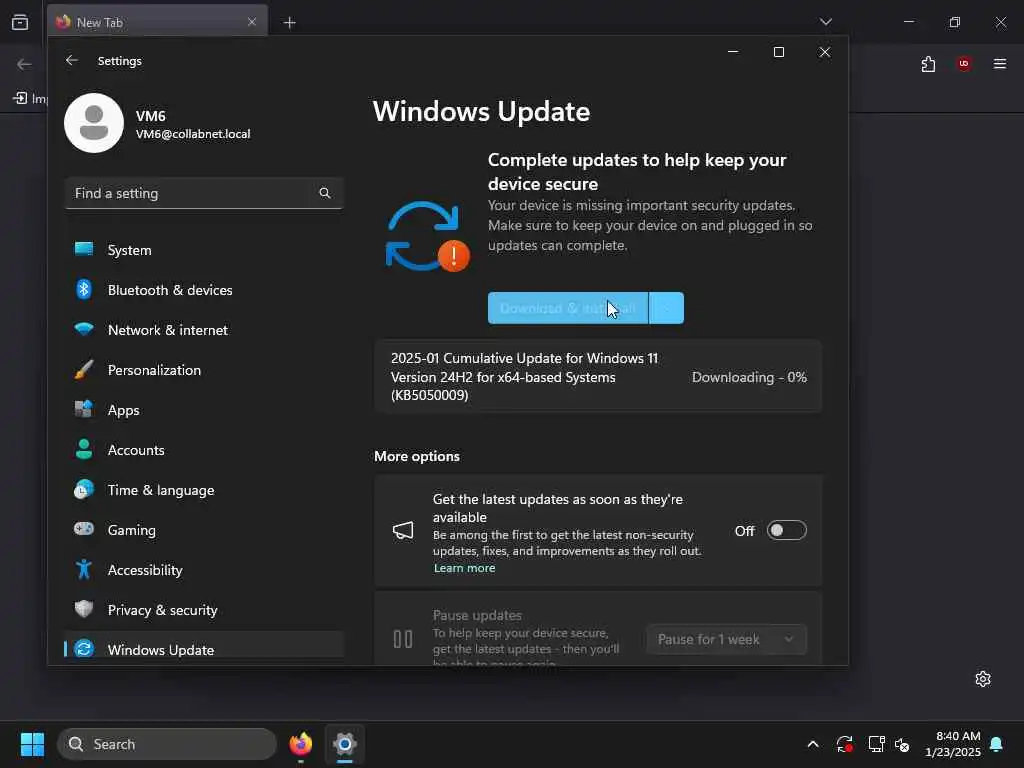
Task: Click the network status tray icon
Action: coord(876,744)
